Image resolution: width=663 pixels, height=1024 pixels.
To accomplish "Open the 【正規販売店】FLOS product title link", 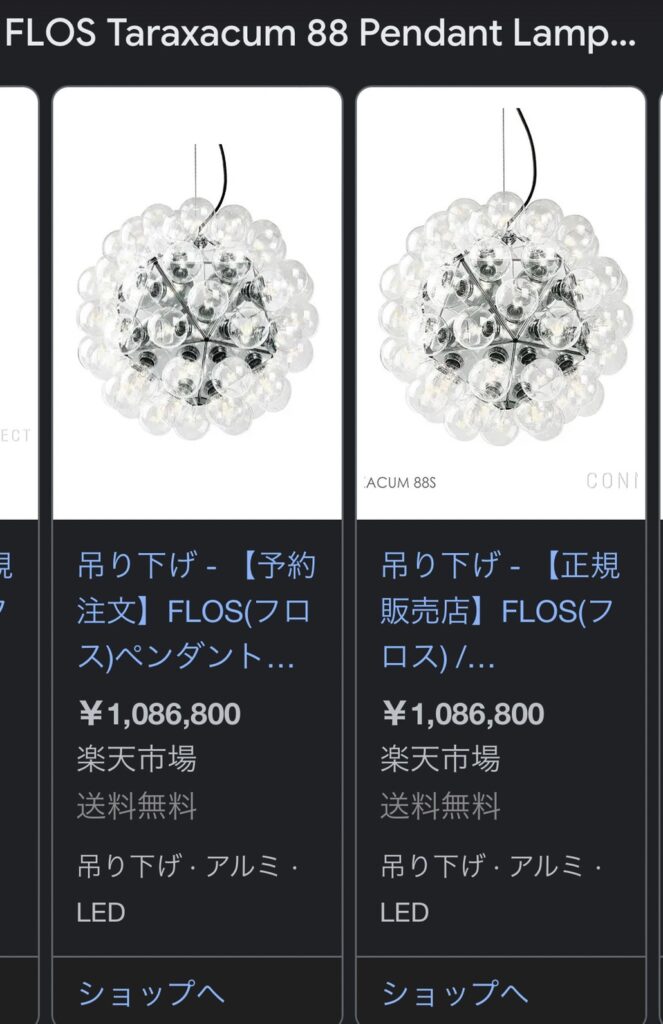I will point(500,611).
